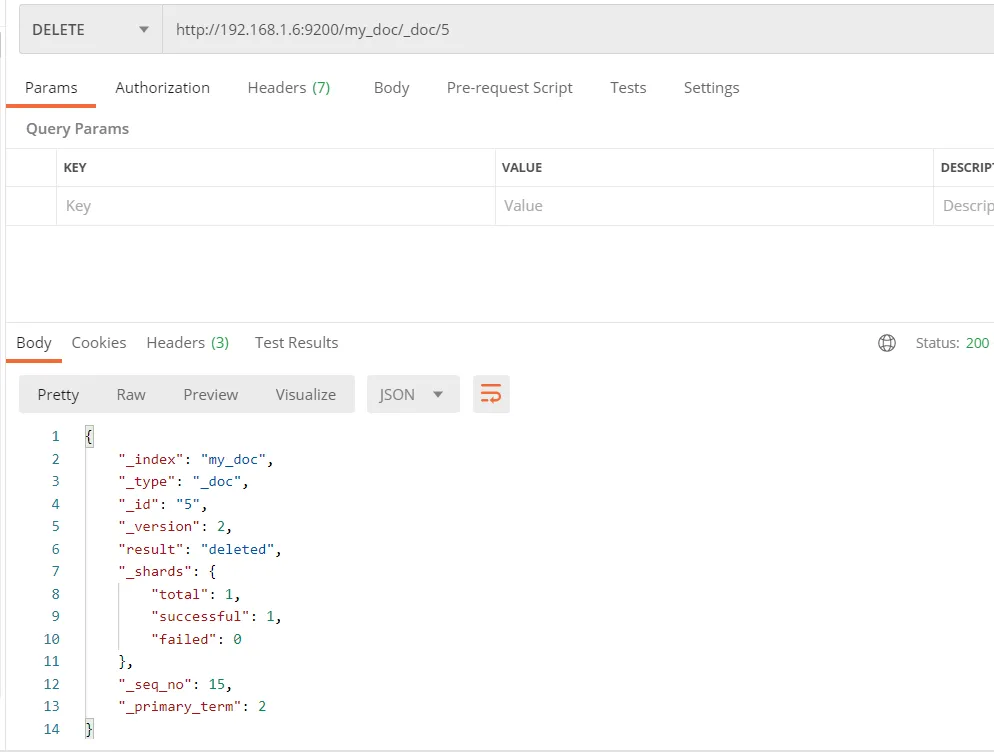Switch response view to Raw
This screenshot has width=994, height=753.
[x=131, y=394]
